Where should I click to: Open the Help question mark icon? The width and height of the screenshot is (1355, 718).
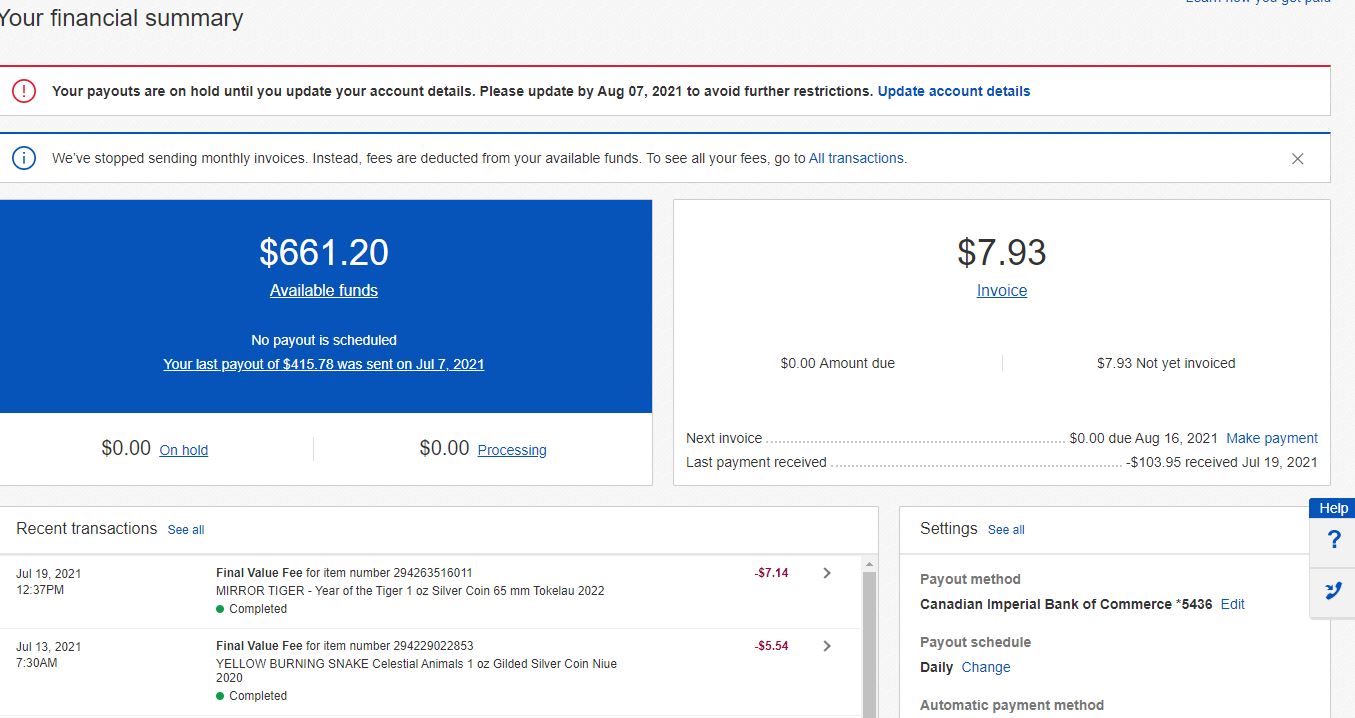[1332, 539]
